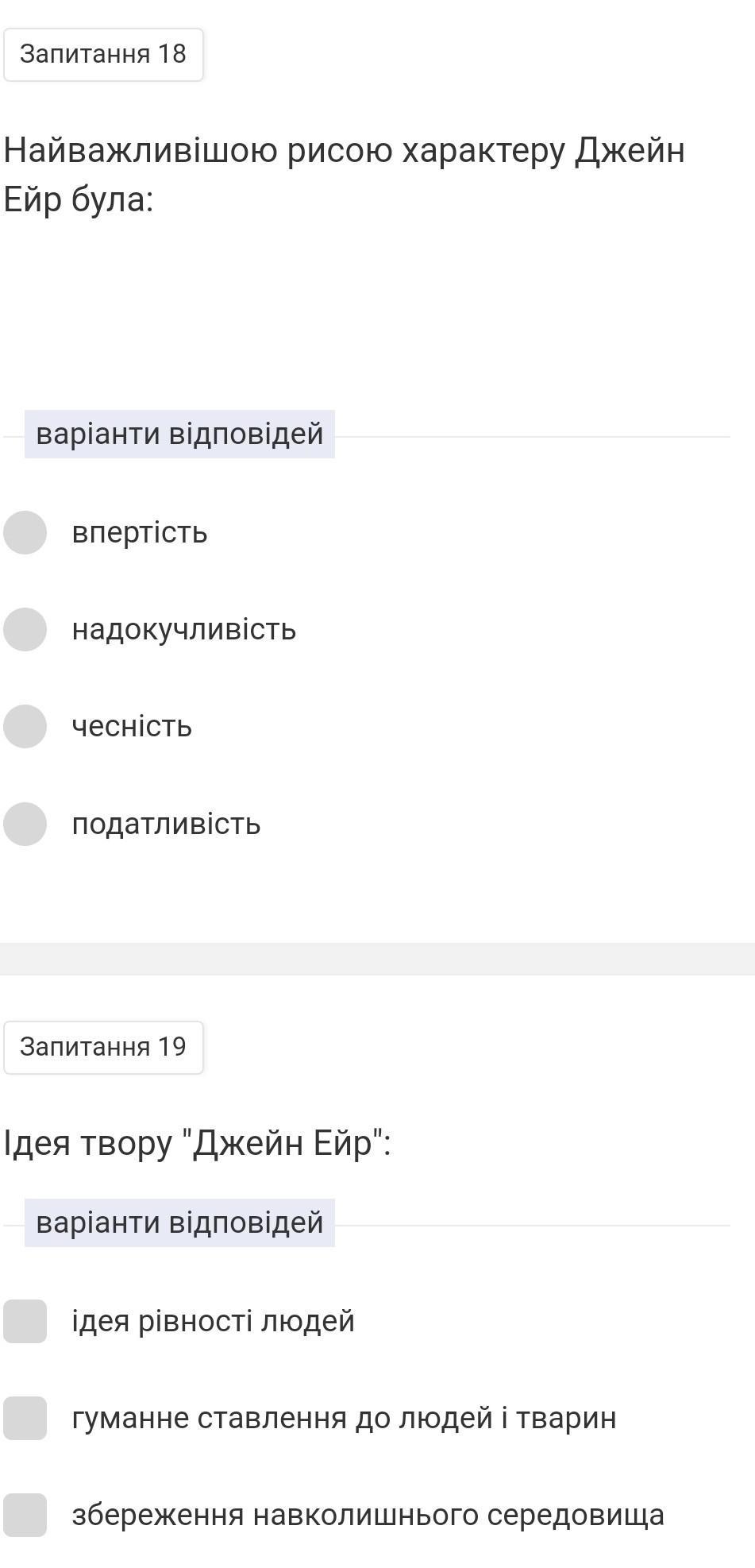Click the answer text 'чесність'

(x=132, y=726)
